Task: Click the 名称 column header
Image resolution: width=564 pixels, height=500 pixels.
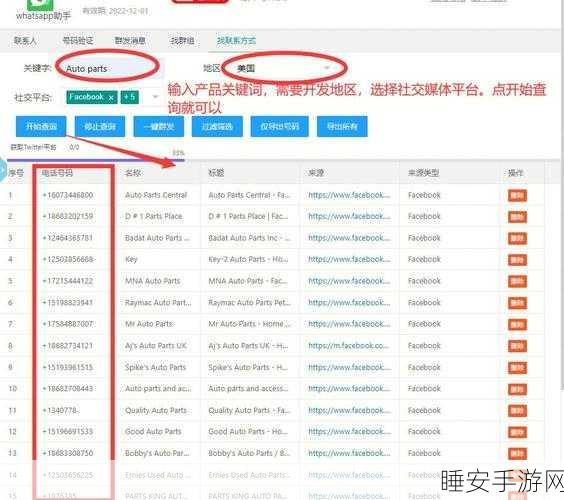Action: coord(133,173)
